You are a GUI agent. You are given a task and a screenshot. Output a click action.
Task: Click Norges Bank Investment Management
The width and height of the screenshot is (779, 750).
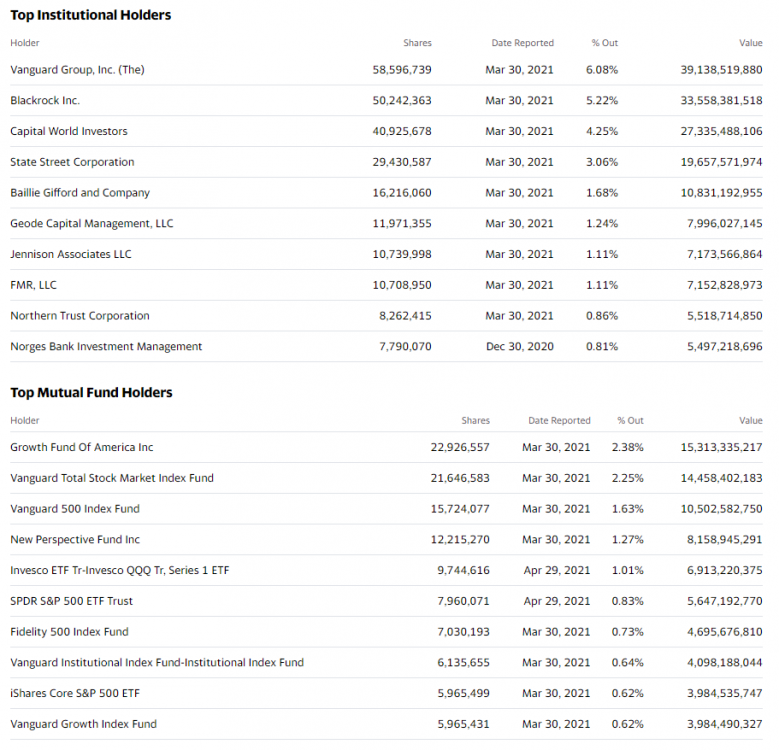click(106, 347)
